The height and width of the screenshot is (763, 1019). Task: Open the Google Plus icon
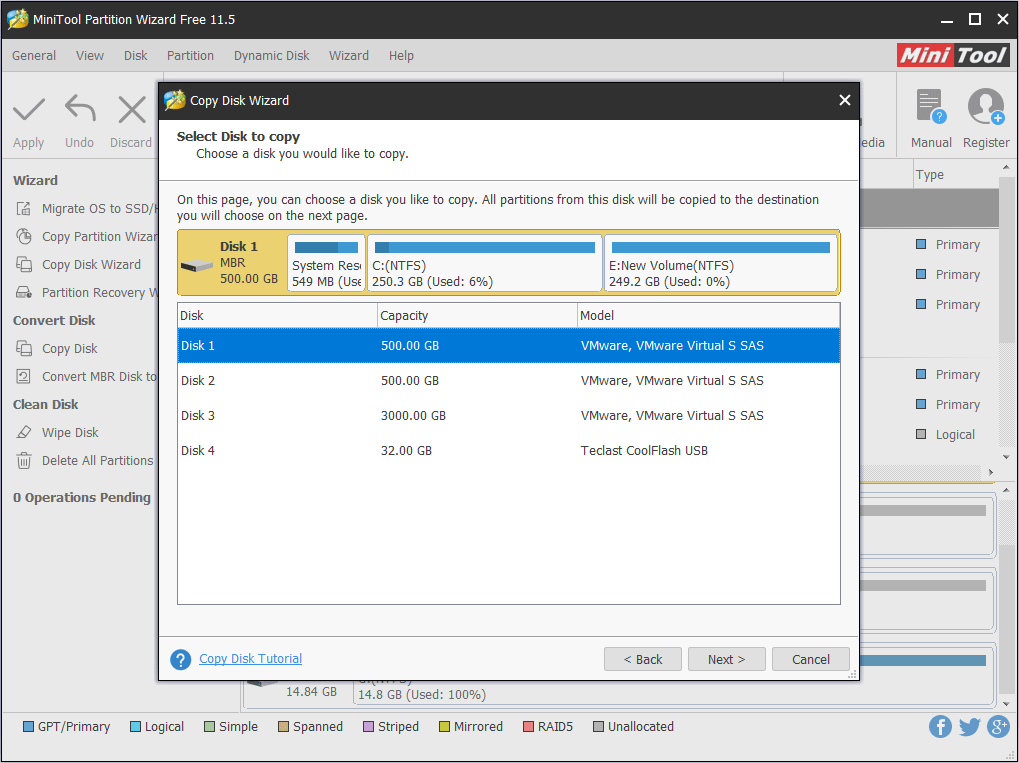click(x=998, y=727)
